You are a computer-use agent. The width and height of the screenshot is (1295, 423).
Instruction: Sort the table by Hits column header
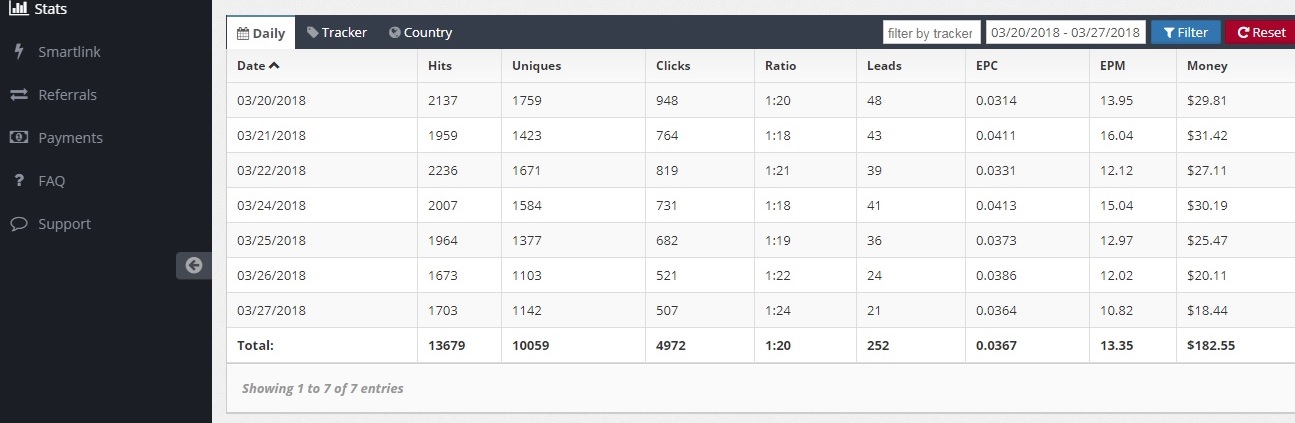440,66
